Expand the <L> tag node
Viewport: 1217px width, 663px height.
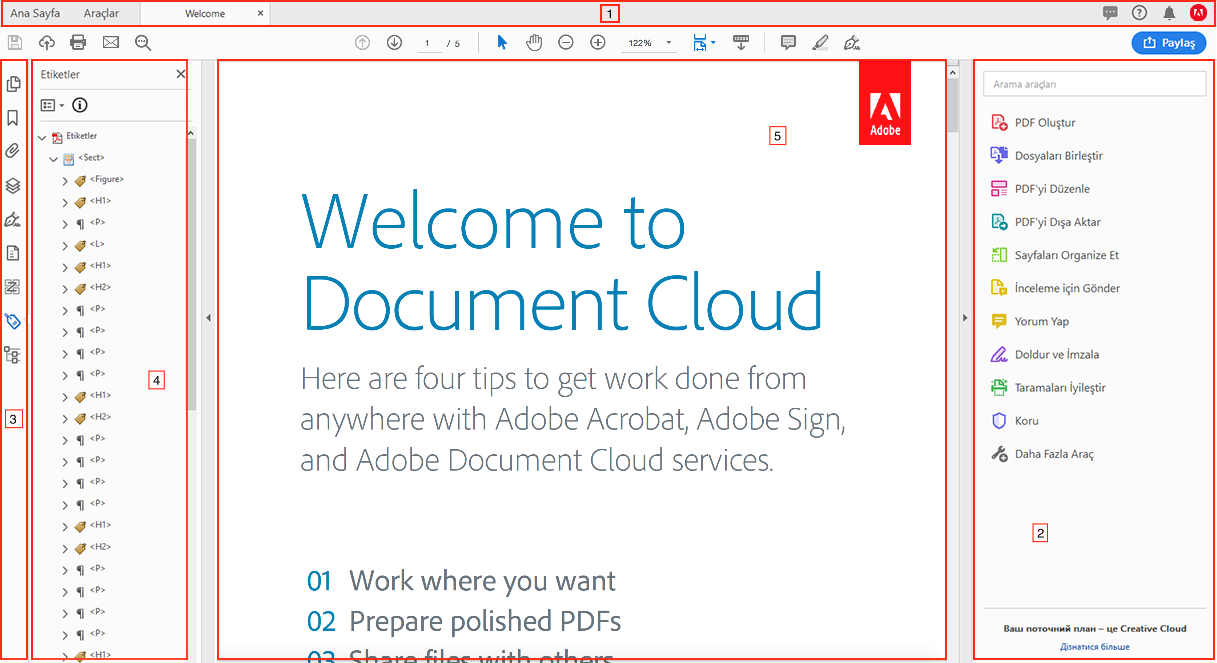click(x=65, y=246)
